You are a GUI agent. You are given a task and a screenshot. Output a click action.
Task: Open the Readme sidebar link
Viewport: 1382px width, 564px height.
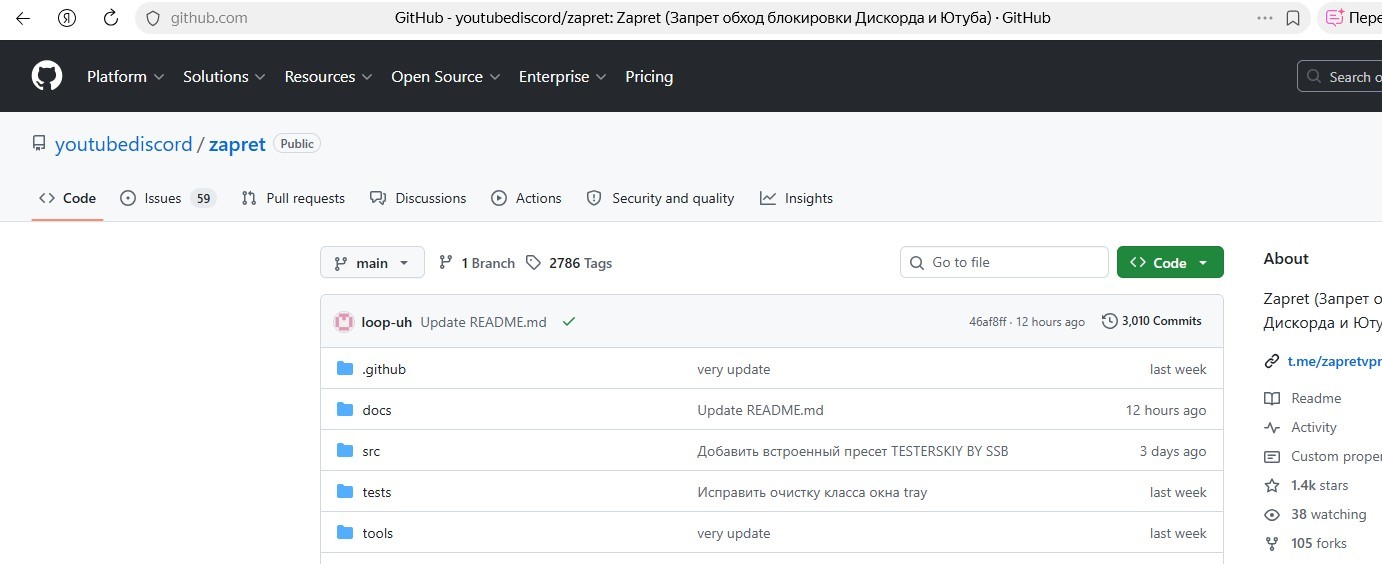(x=1316, y=398)
